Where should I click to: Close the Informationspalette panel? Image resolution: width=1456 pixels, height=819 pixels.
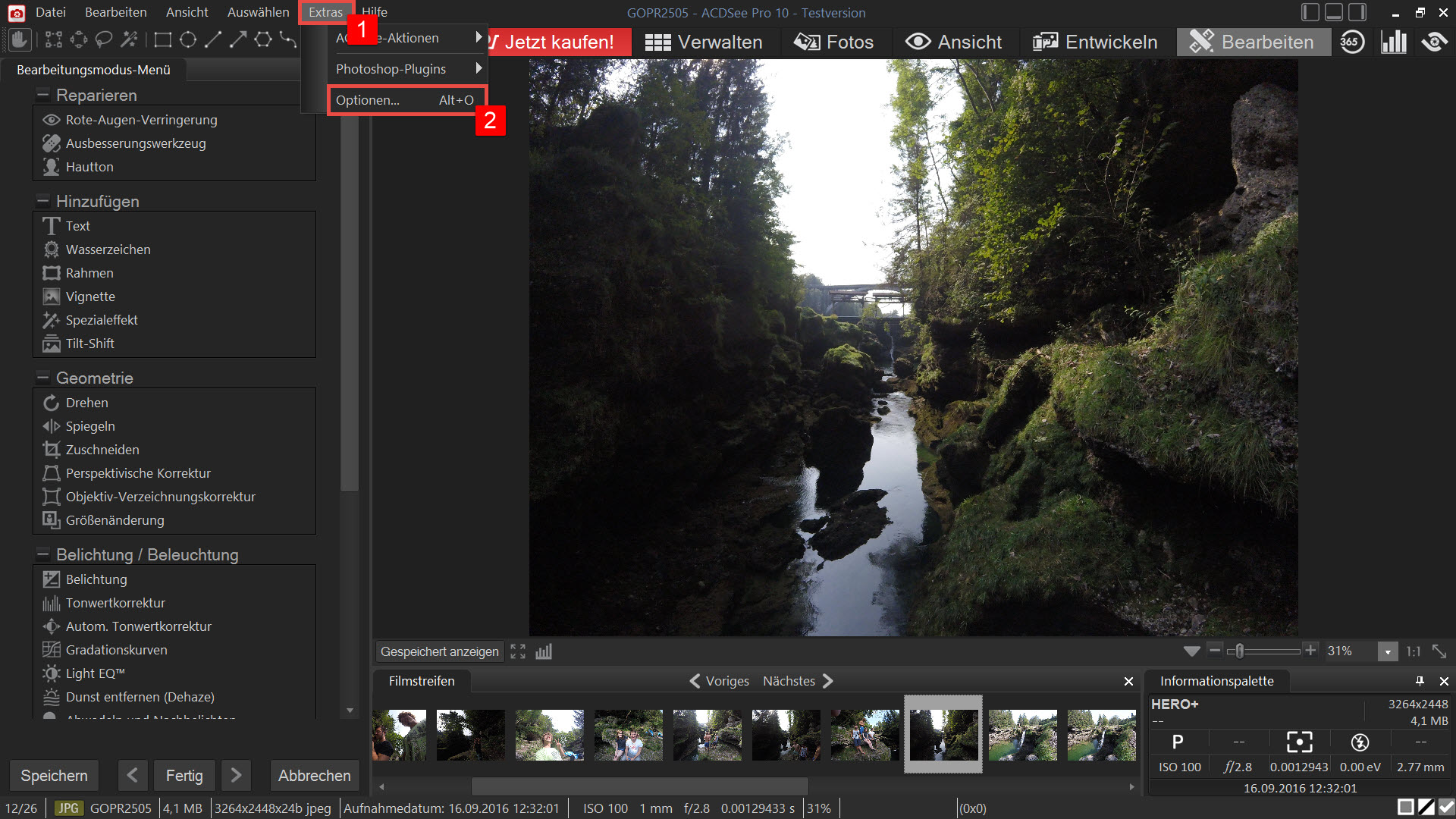click(x=1444, y=681)
